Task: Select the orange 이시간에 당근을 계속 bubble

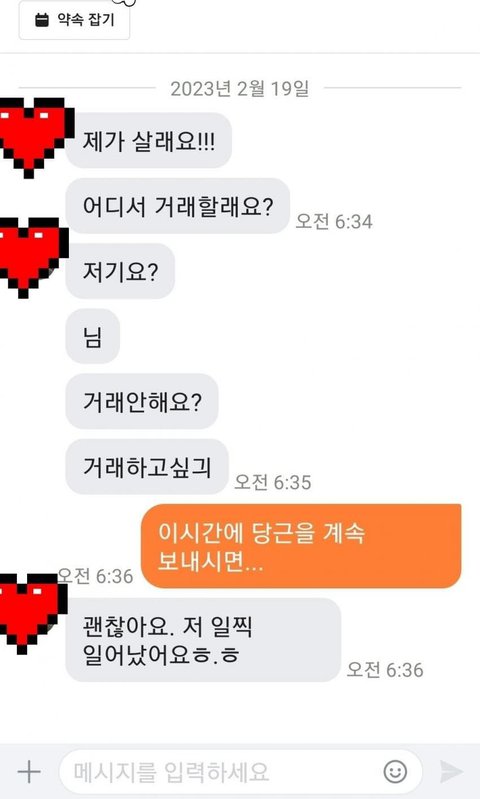Action: 301,546
